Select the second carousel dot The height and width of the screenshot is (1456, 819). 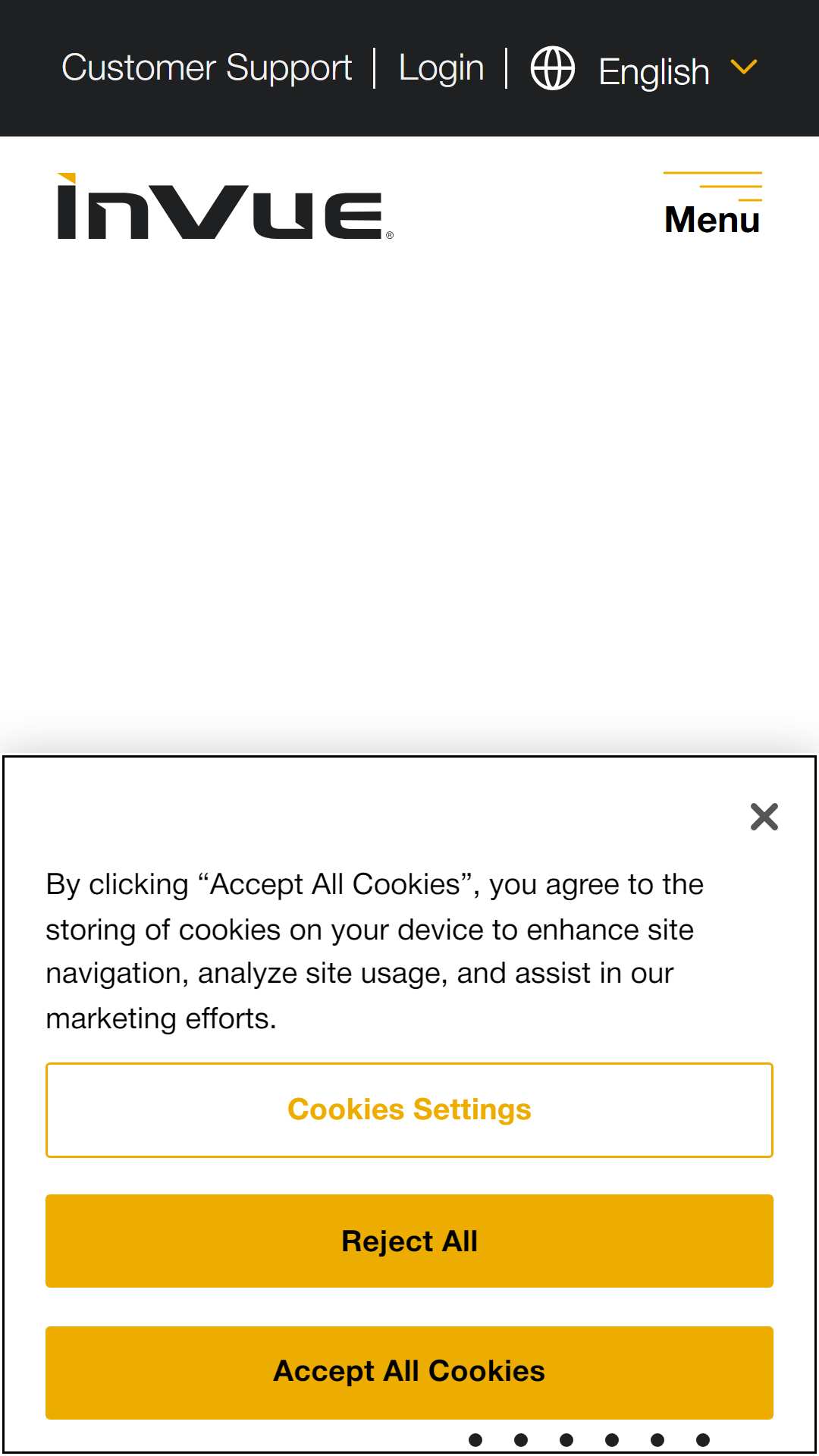pyautogui.click(x=521, y=1440)
